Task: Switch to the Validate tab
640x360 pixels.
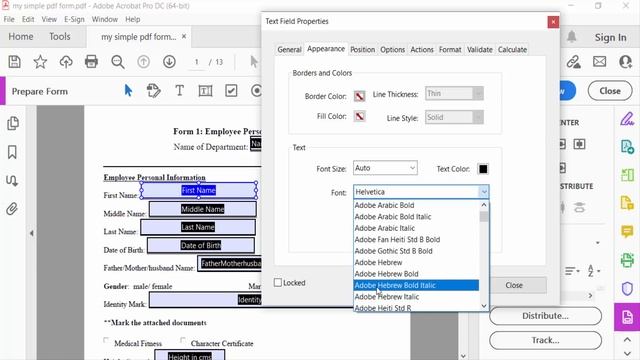Action: [x=480, y=49]
